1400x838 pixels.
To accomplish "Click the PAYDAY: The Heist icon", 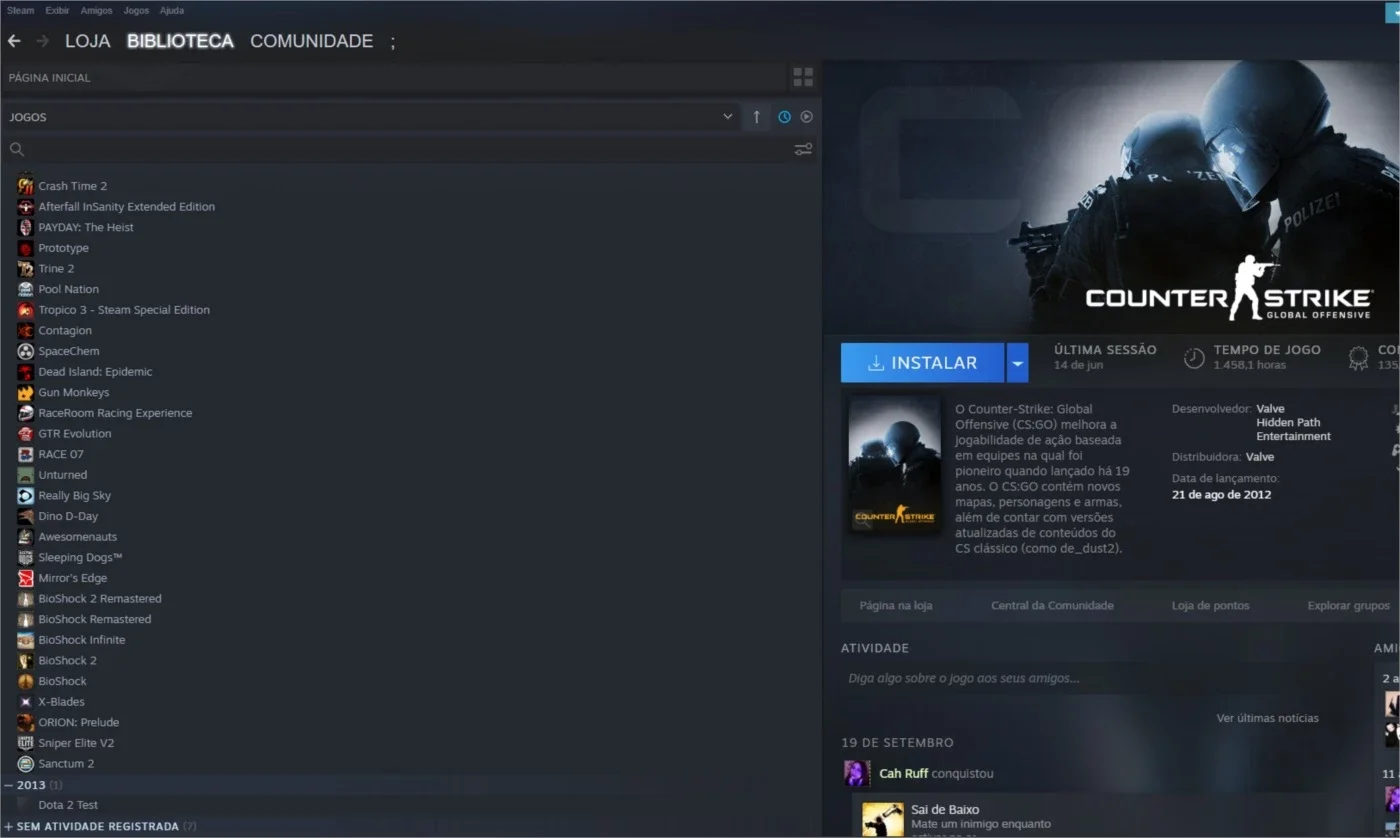I will pyautogui.click(x=26, y=227).
